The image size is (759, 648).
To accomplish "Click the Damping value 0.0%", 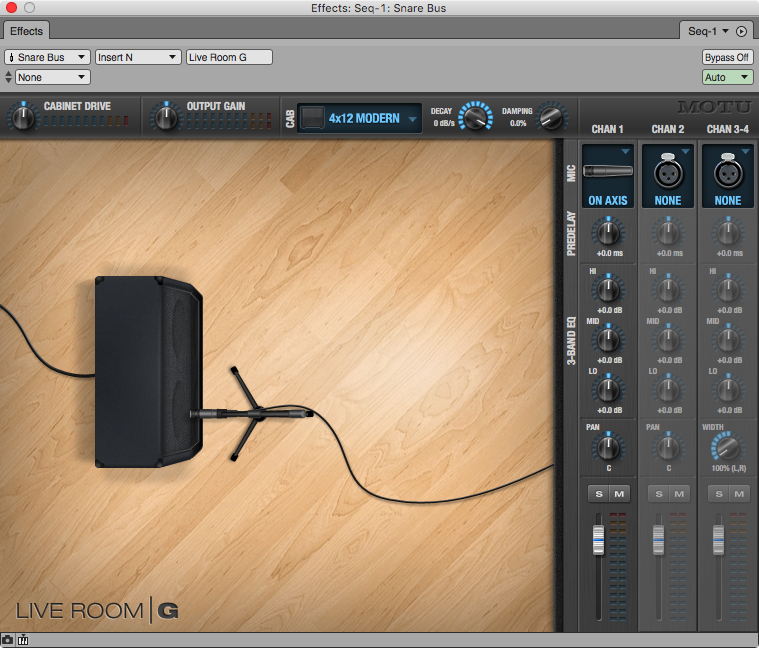I will point(518,123).
